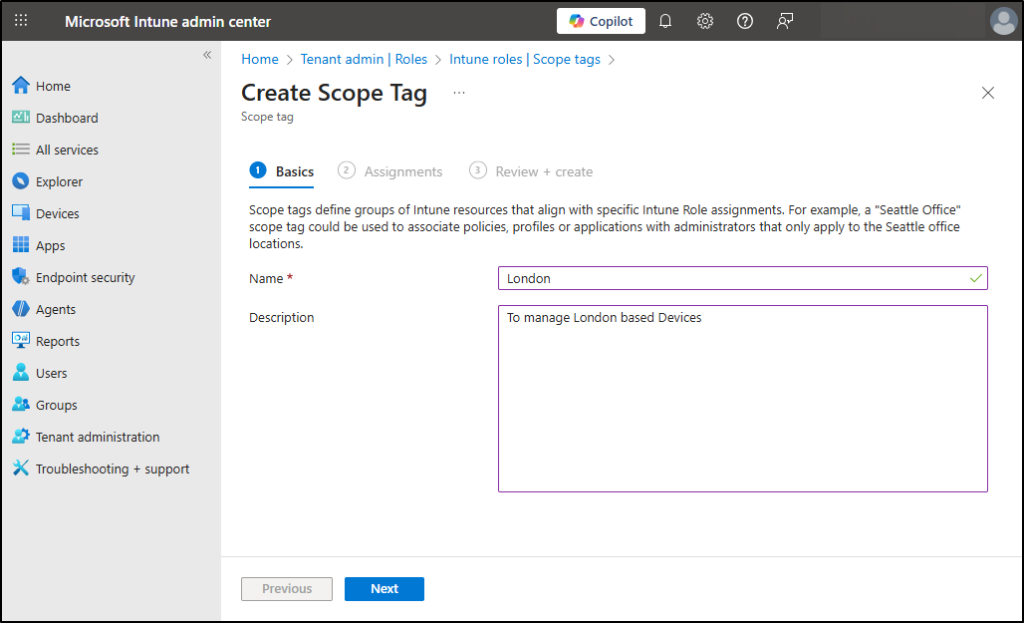This screenshot has height=623, width=1024.
Task: Open the notifications bell
Action: point(665,21)
